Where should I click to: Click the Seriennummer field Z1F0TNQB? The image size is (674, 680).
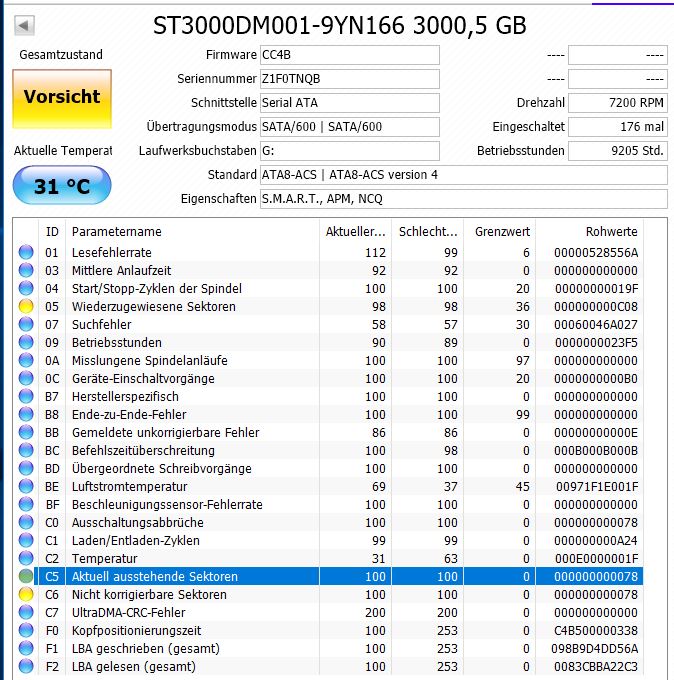350,79
